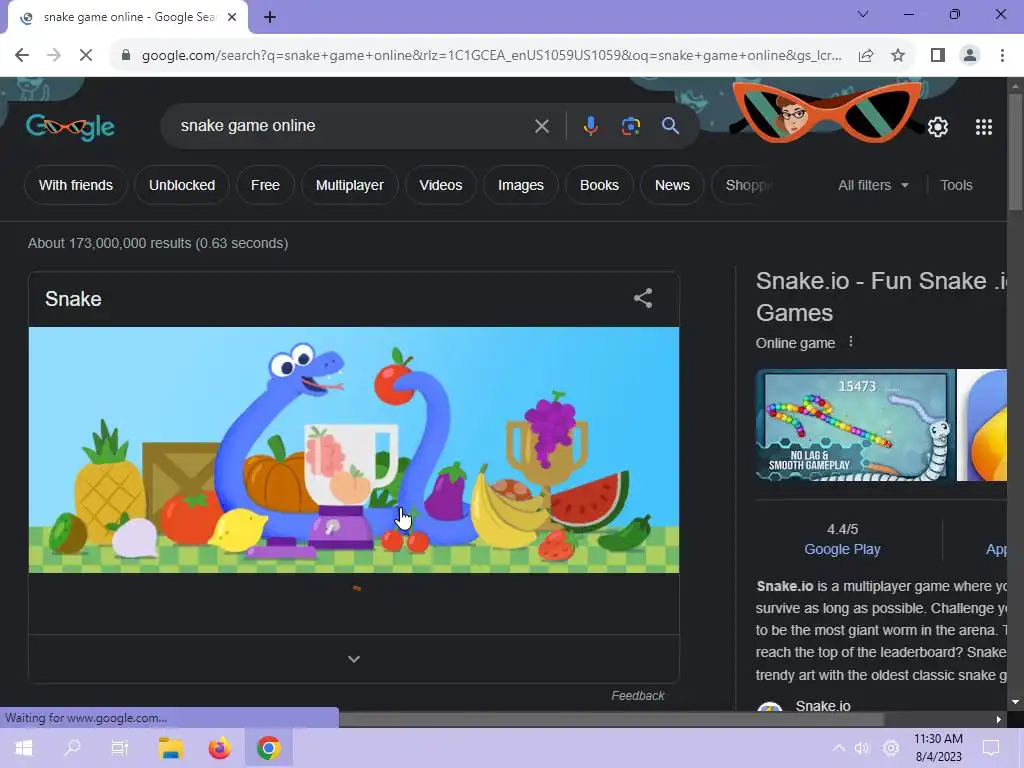Send Feedback on the Snake card
This screenshot has width=1024, height=768.
[x=637, y=696]
